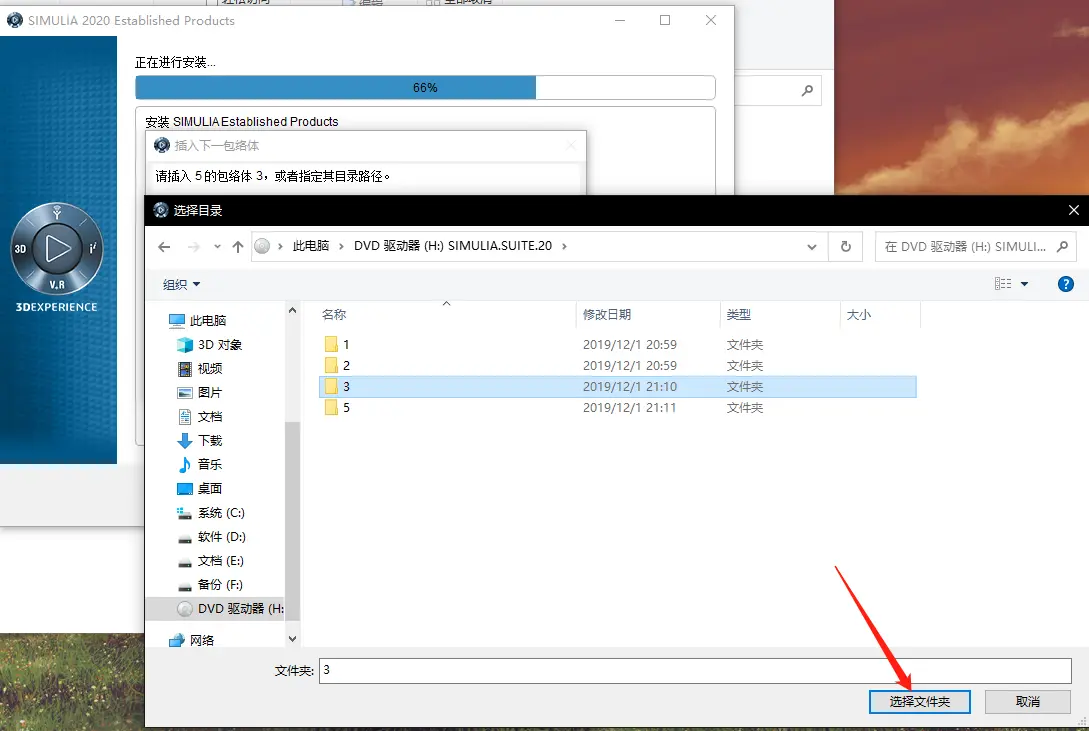The width and height of the screenshot is (1089, 731).
Task: Click the back arrow in folder dialog
Action: tap(164, 246)
